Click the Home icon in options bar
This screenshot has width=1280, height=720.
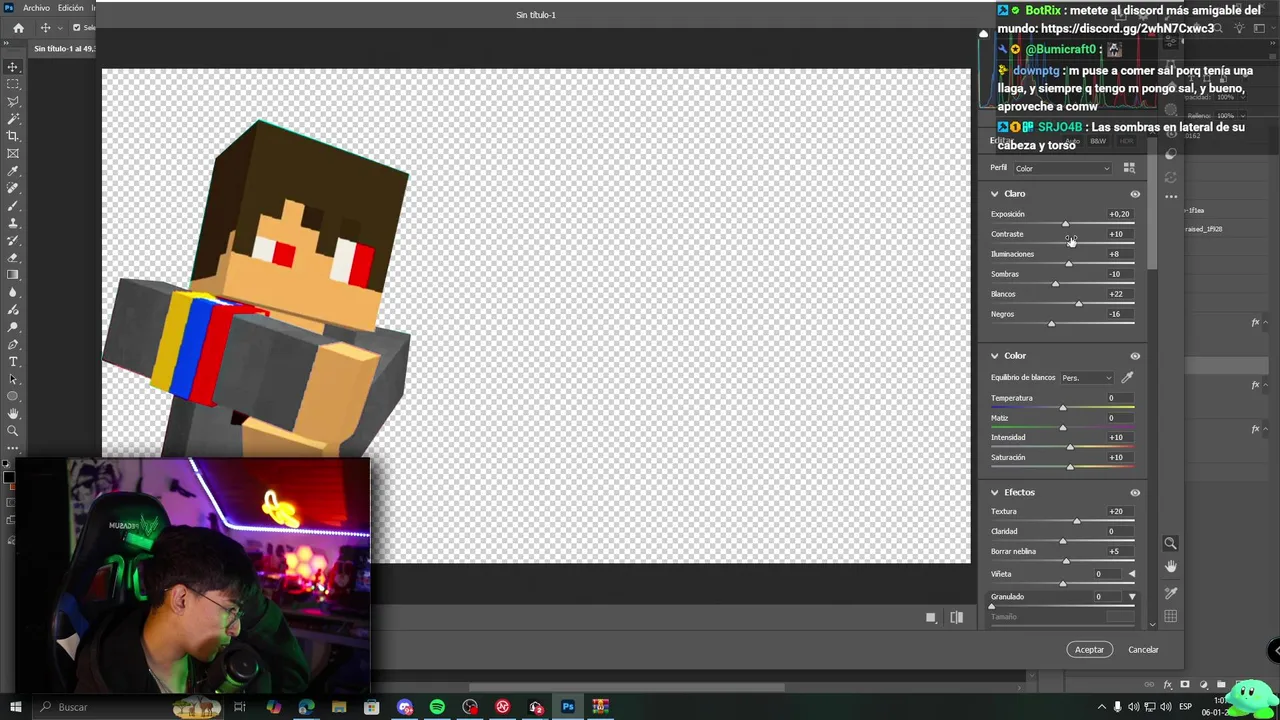tap(18, 28)
